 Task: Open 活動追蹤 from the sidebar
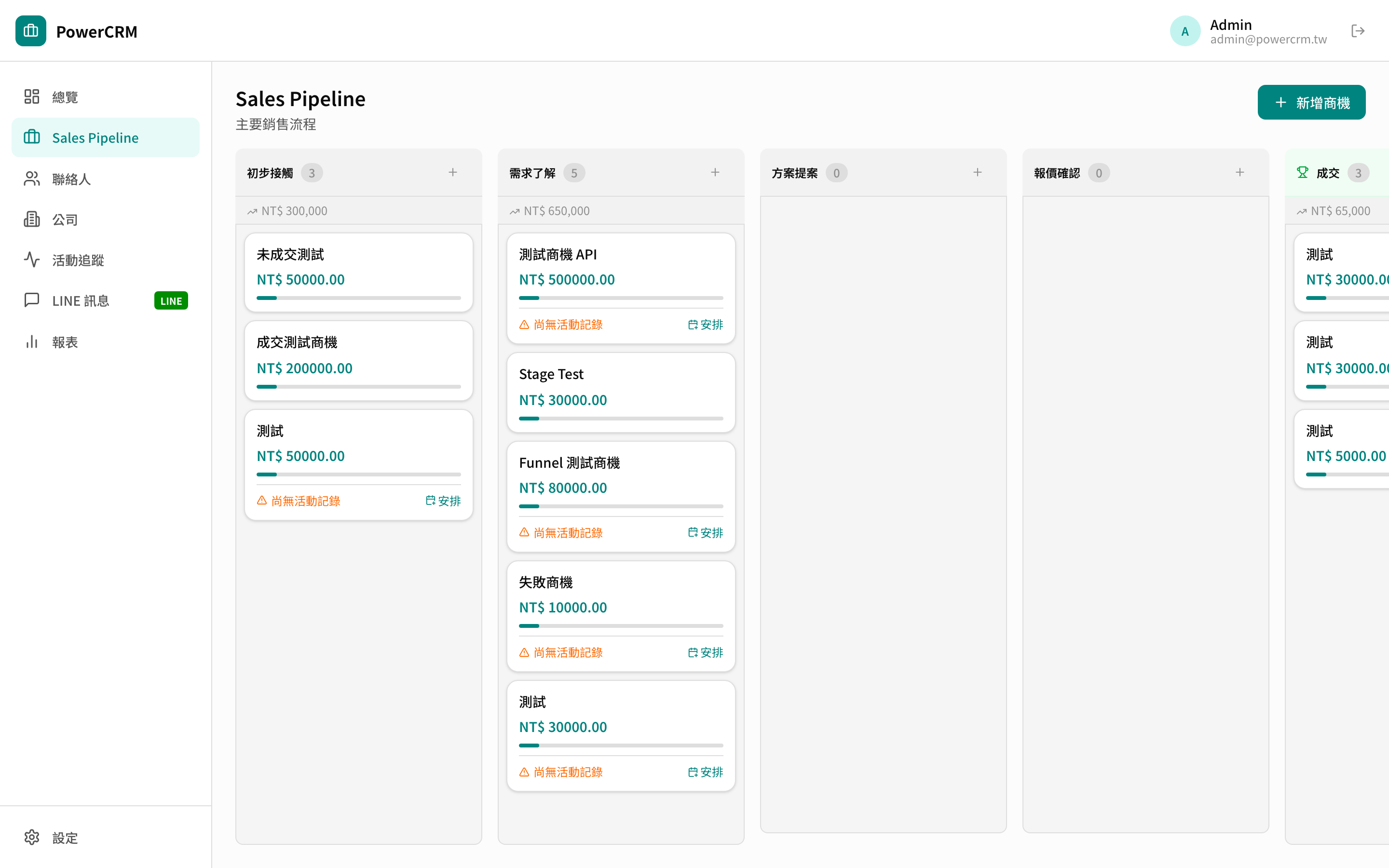[78, 260]
